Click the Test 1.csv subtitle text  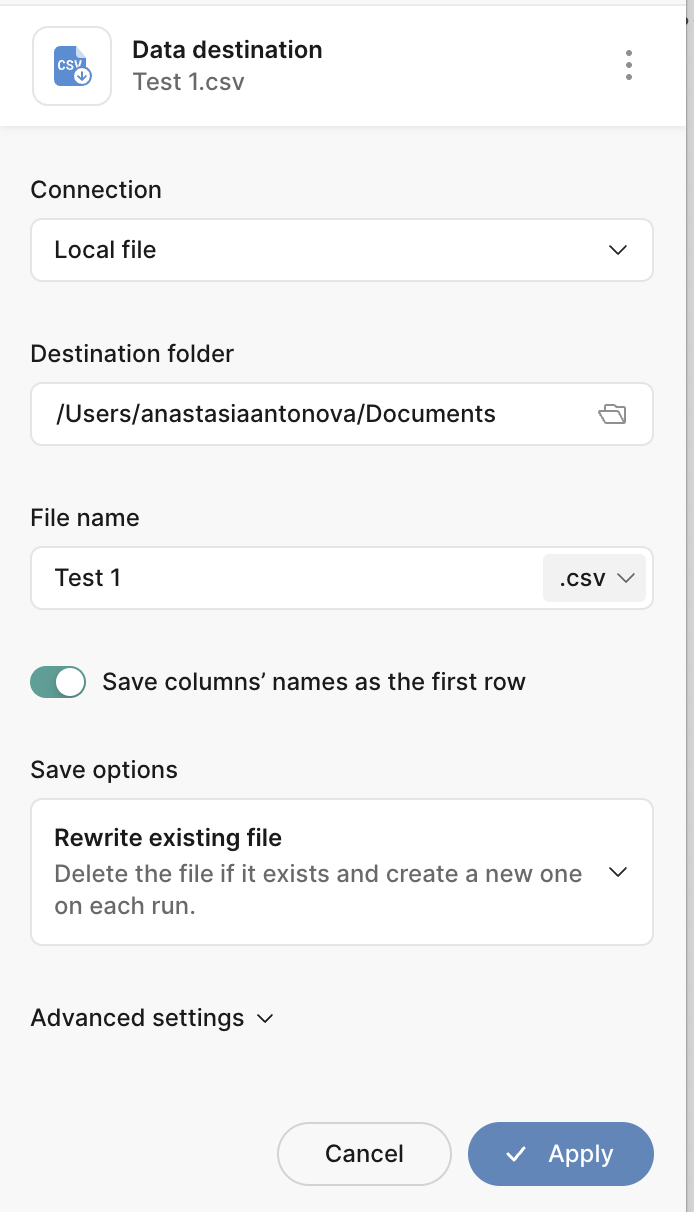188,82
